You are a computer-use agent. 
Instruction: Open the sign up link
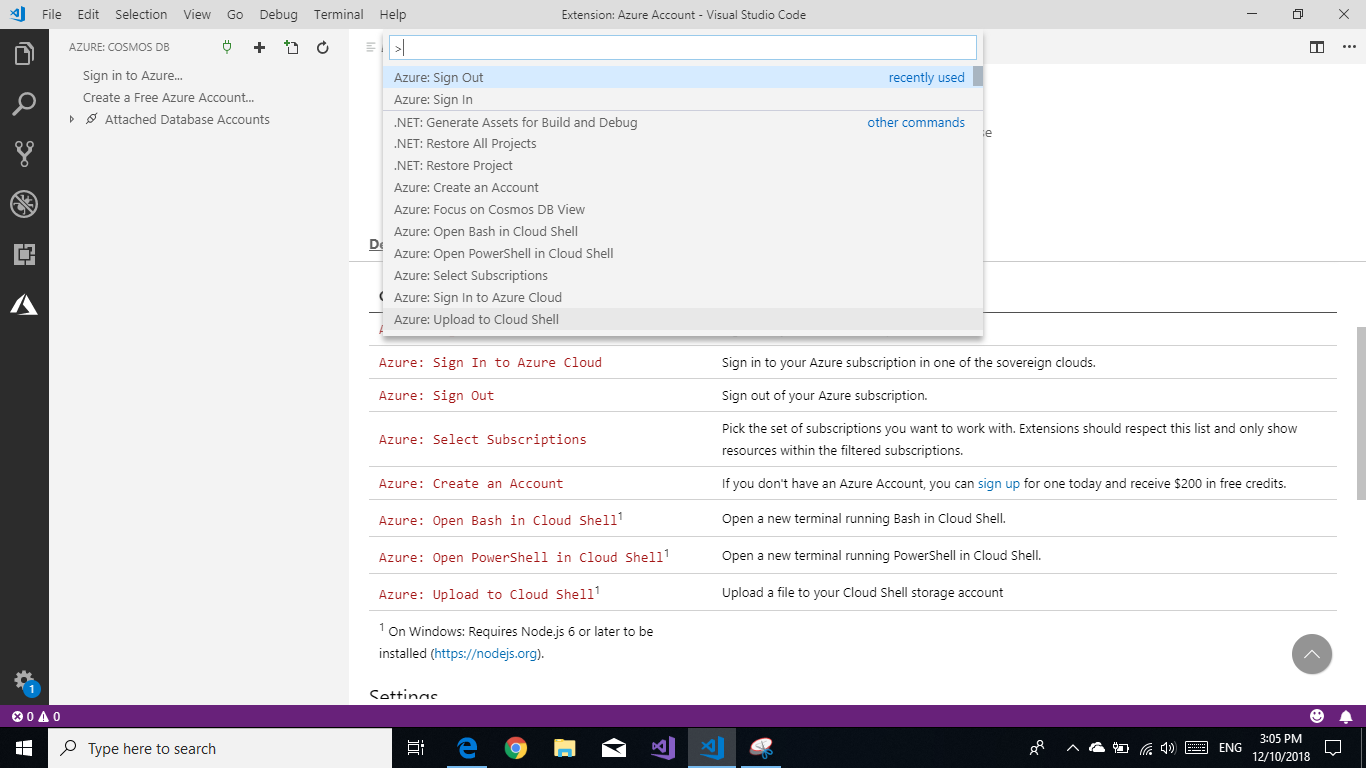999,483
